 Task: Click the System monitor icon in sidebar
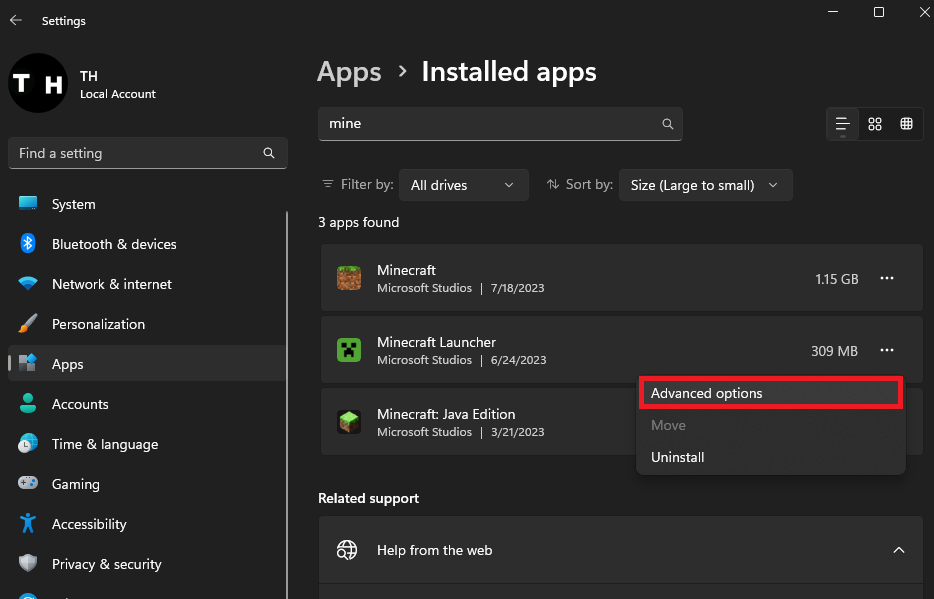28,204
